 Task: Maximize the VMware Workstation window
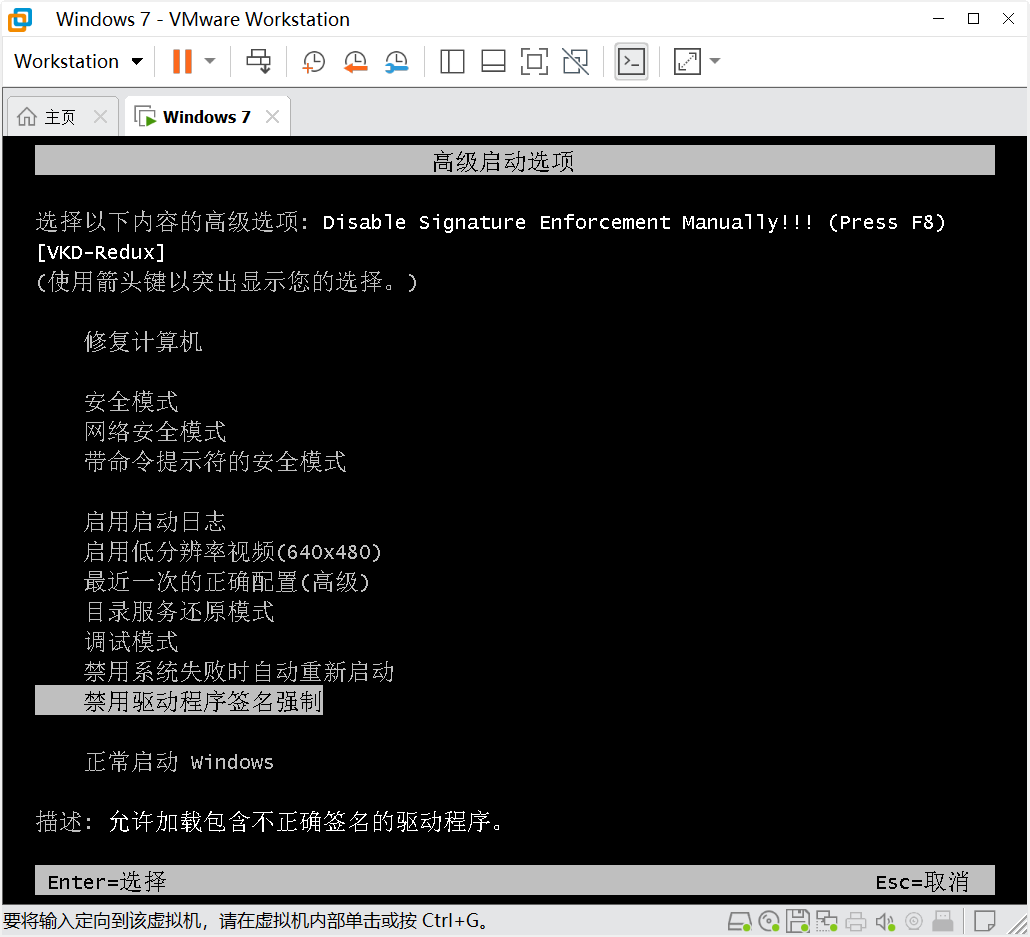pos(974,18)
